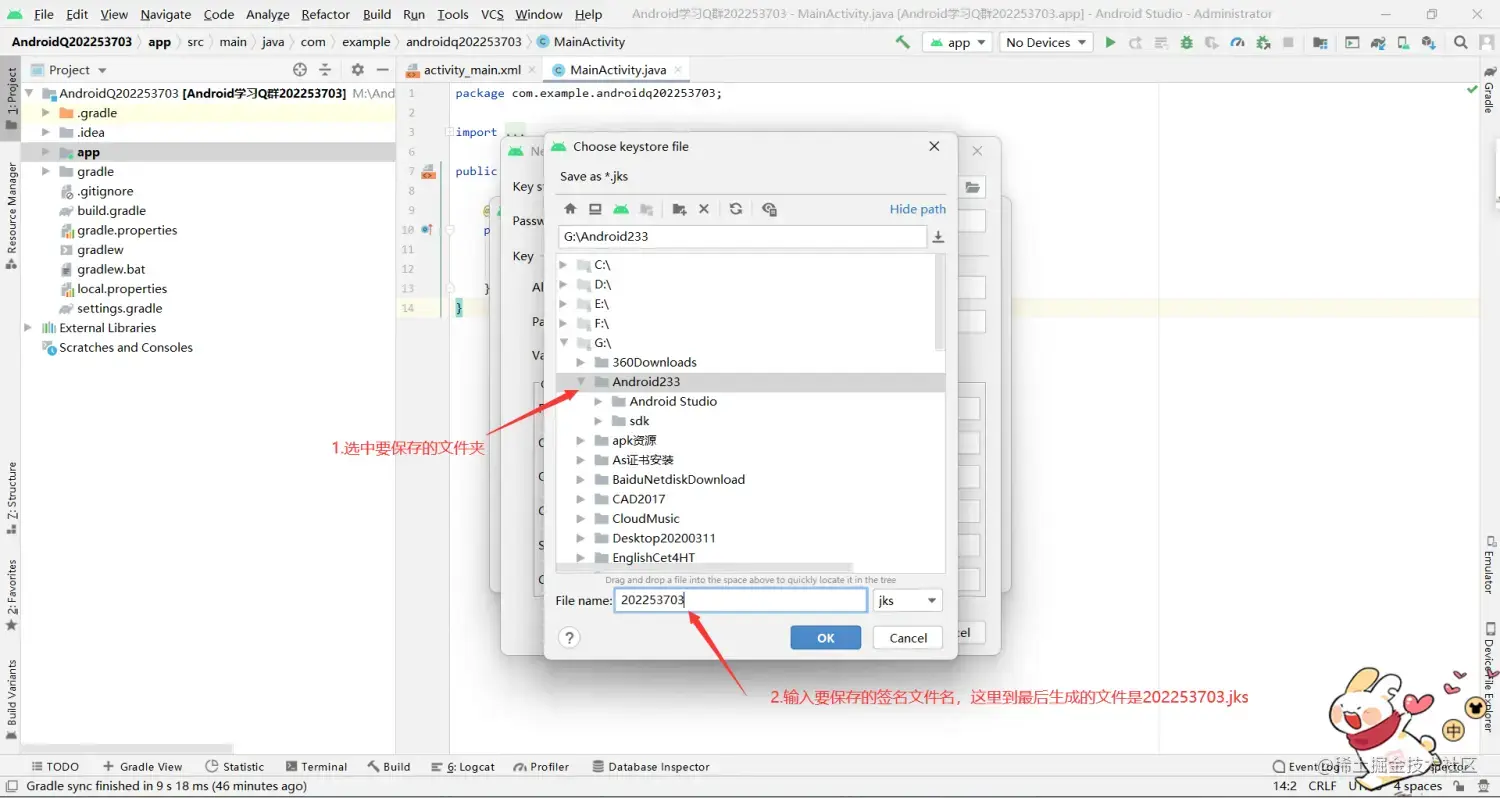1500x798 pixels.
Task: Open the profiler gauge icon in toolbar
Action: (x=1237, y=42)
